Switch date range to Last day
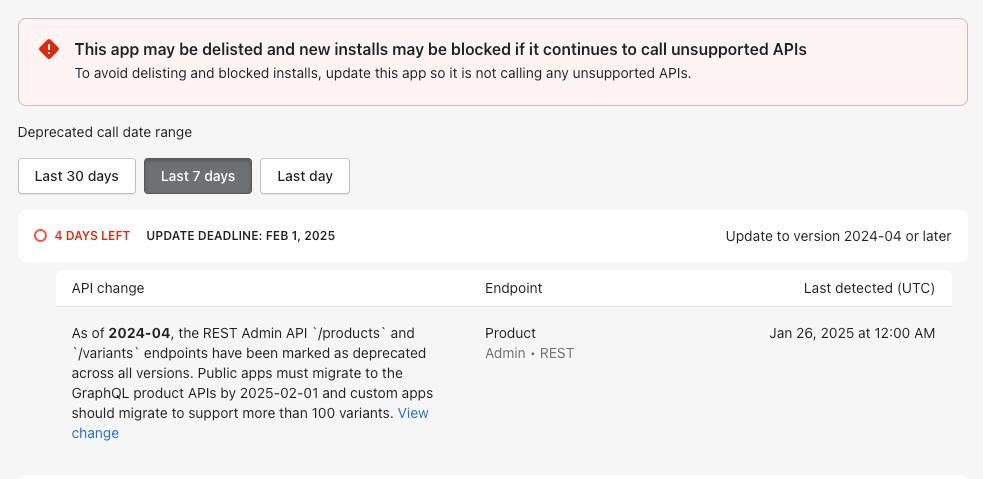983x479 pixels. [x=305, y=176]
